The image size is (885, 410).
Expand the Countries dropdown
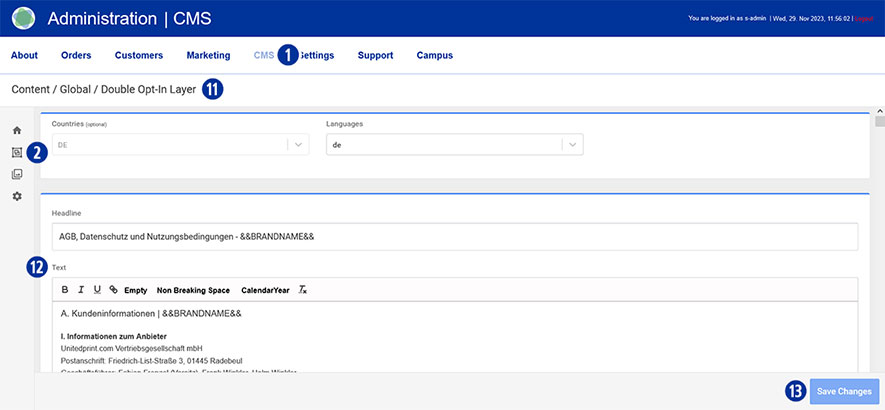click(x=297, y=144)
